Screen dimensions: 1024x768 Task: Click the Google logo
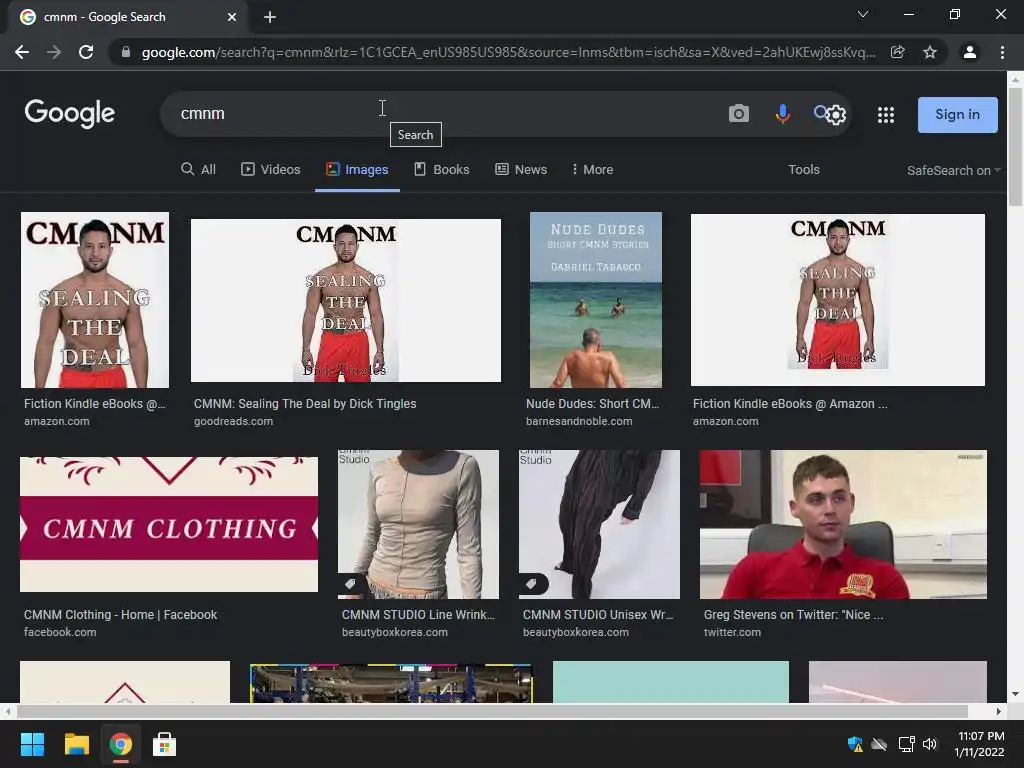(x=69, y=114)
